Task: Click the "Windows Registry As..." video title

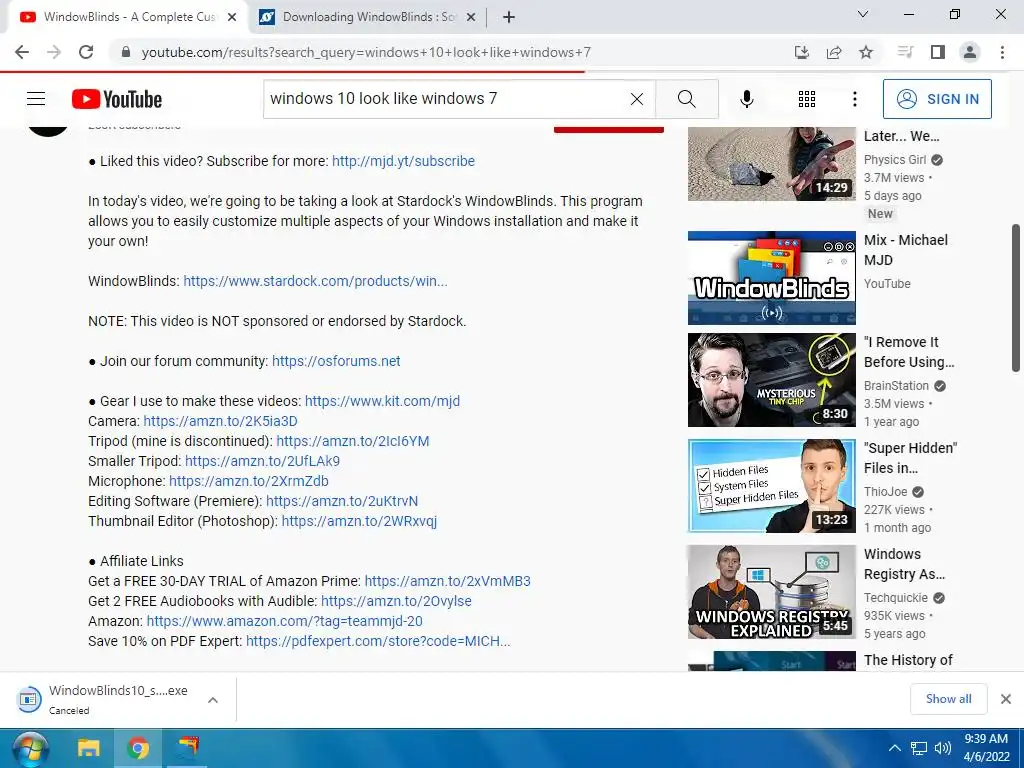Action: click(904, 564)
